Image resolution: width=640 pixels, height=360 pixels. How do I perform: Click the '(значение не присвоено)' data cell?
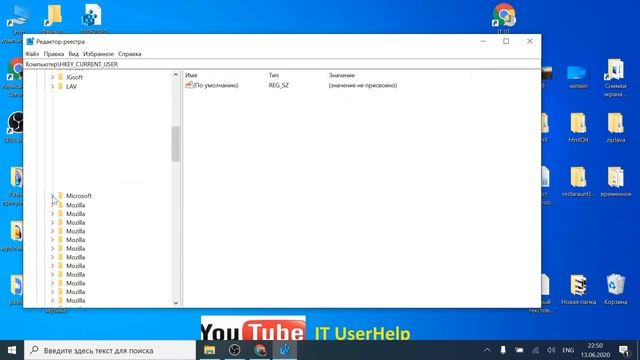click(x=363, y=85)
